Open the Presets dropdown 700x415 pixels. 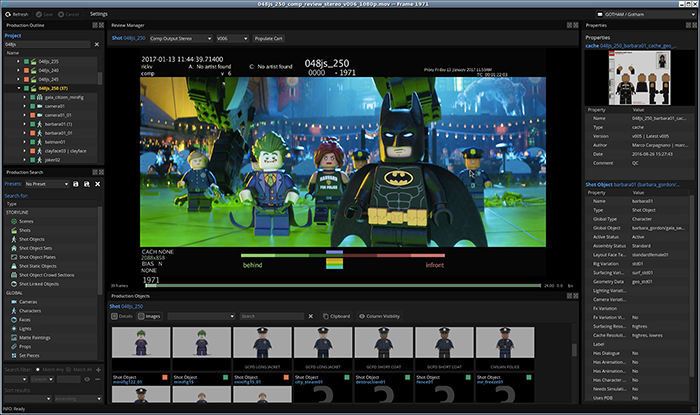coord(46,184)
